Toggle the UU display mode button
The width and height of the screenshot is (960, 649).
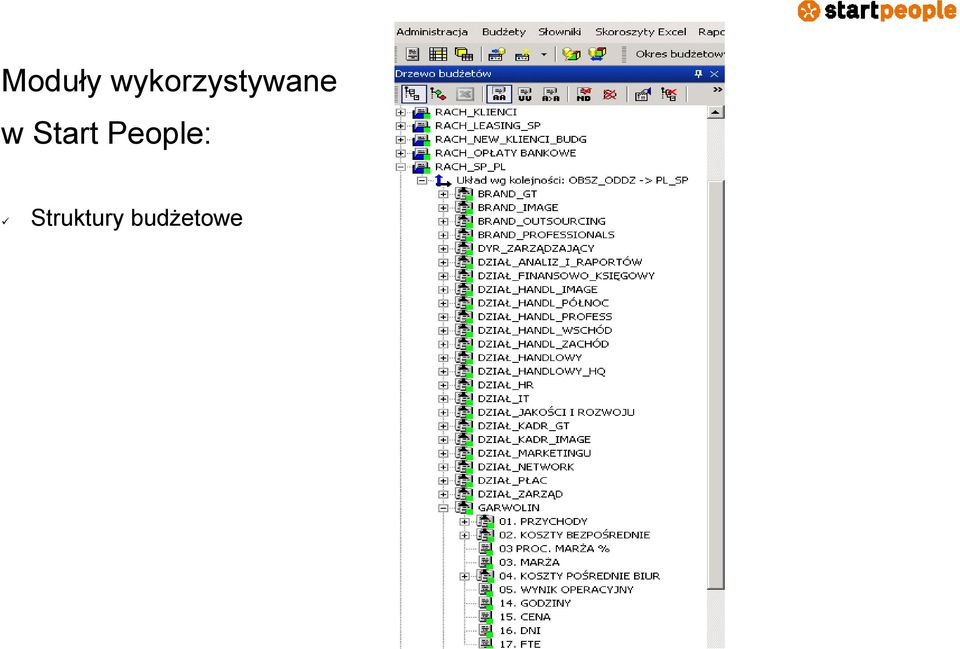coord(525,94)
